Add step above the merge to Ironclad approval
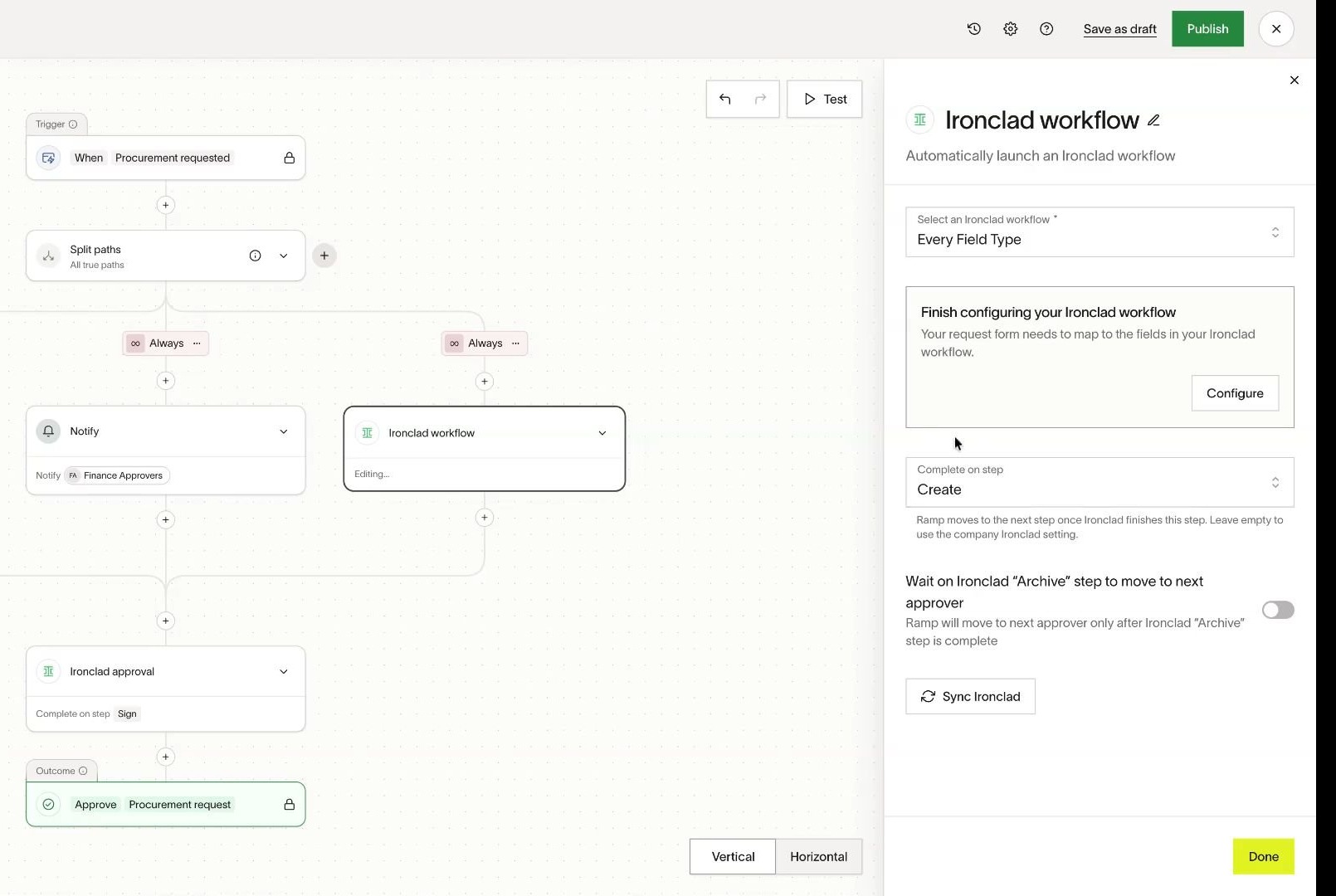 point(165,621)
